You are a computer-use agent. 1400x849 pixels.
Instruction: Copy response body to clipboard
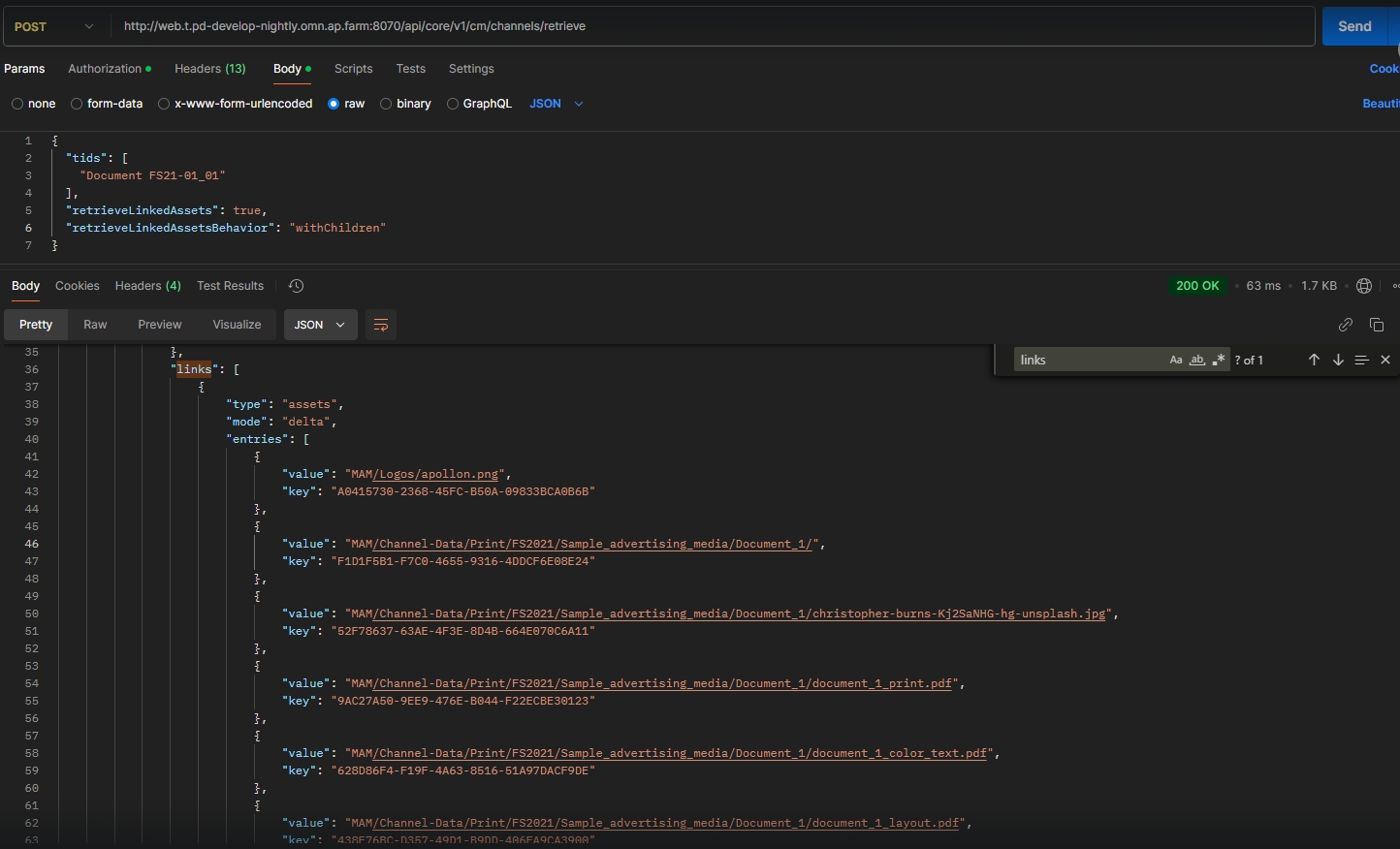[1377, 325]
